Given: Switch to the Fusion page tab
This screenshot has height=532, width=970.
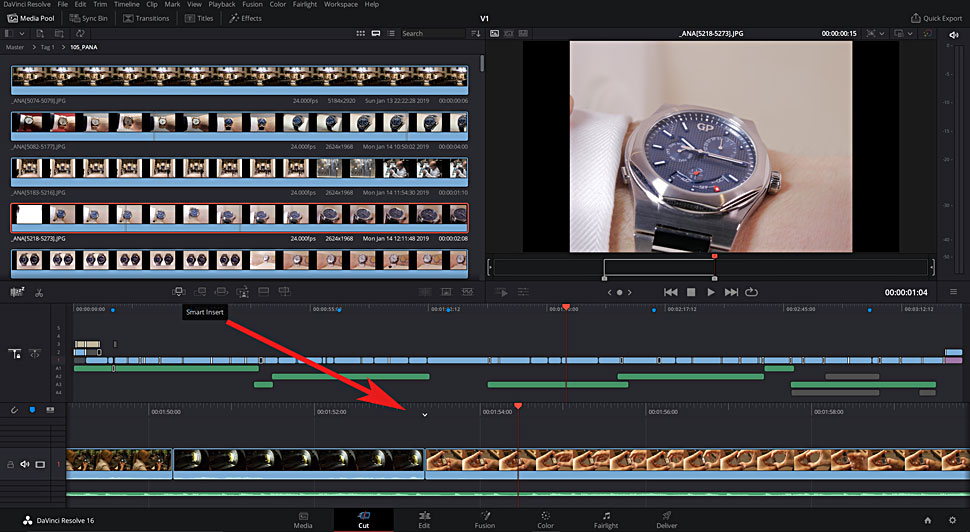Looking at the screenshot, I should coord(485,520).
